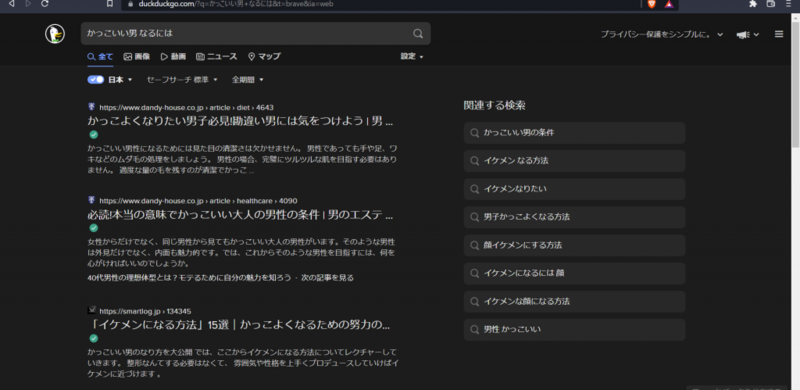The image size is (800, 390).
Task: Click the 関連する検索 heading text
Action: click(494, 106)
